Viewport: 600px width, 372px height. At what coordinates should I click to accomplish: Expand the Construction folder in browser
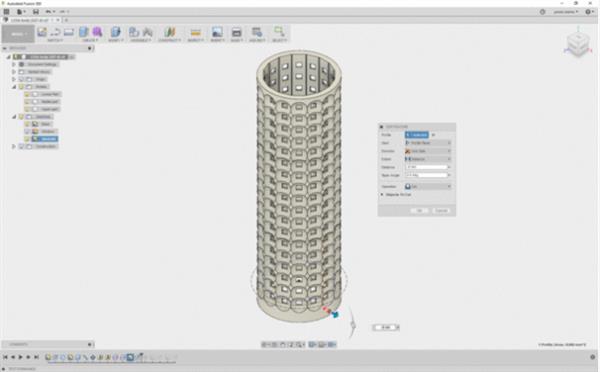click(x=14, y=146)
